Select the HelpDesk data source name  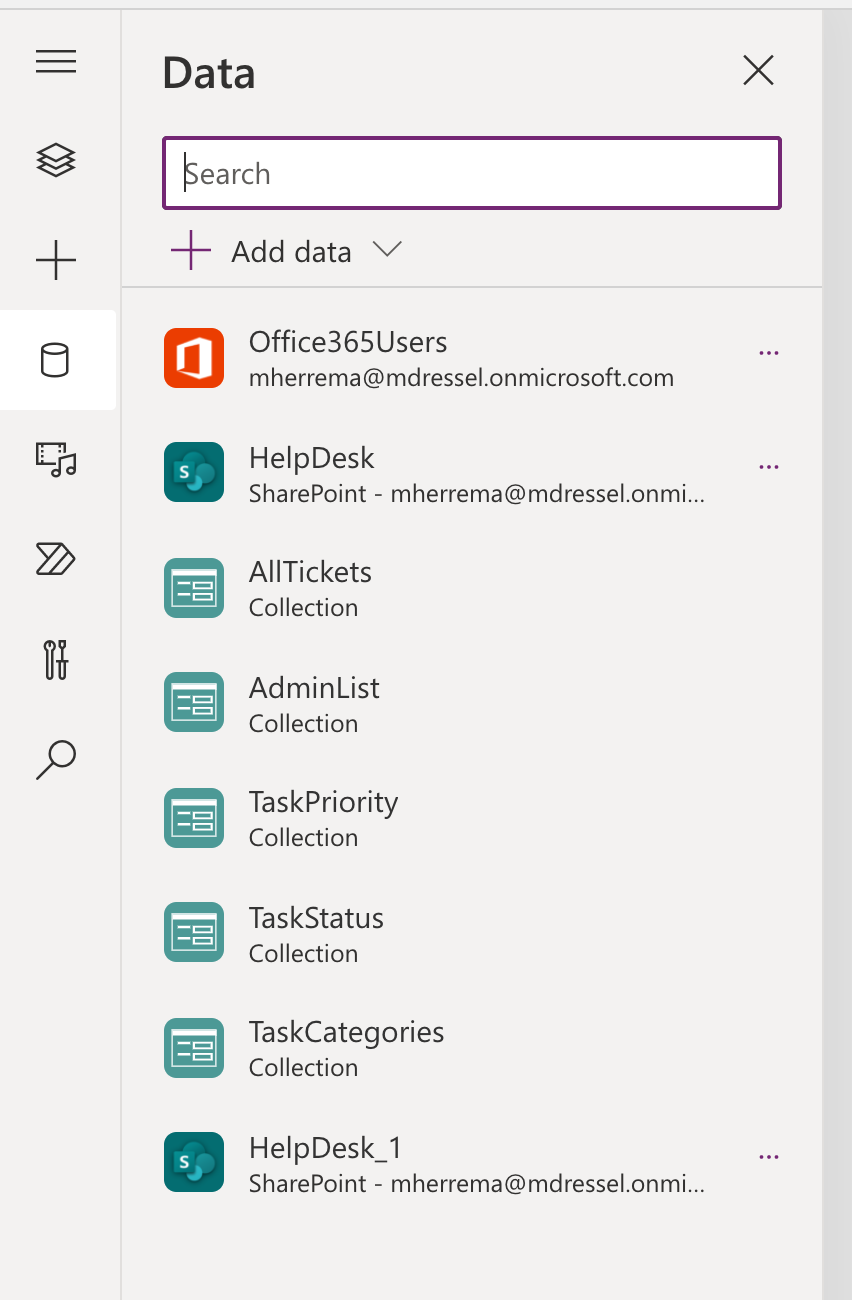(x=312, y=458)
